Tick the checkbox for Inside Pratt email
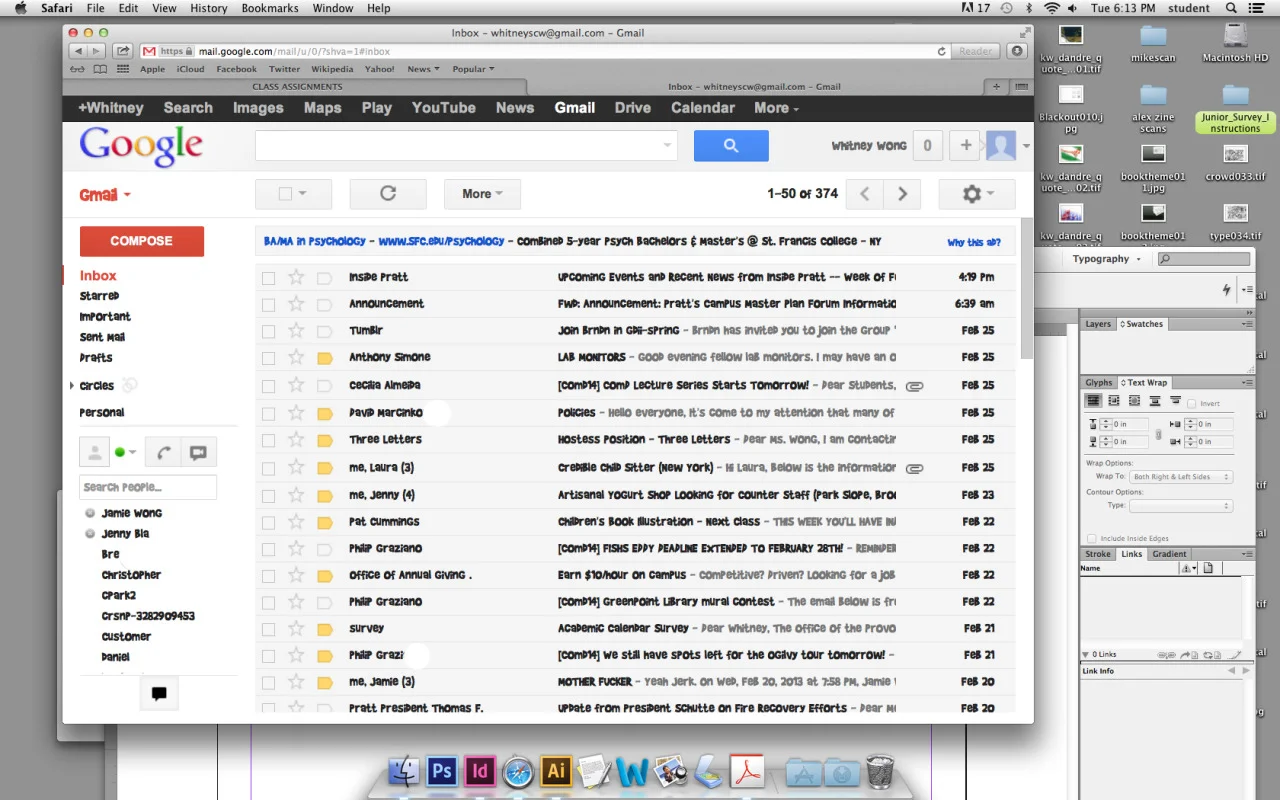The width and height of the screenshot is (1280, 800). point(268,278)
